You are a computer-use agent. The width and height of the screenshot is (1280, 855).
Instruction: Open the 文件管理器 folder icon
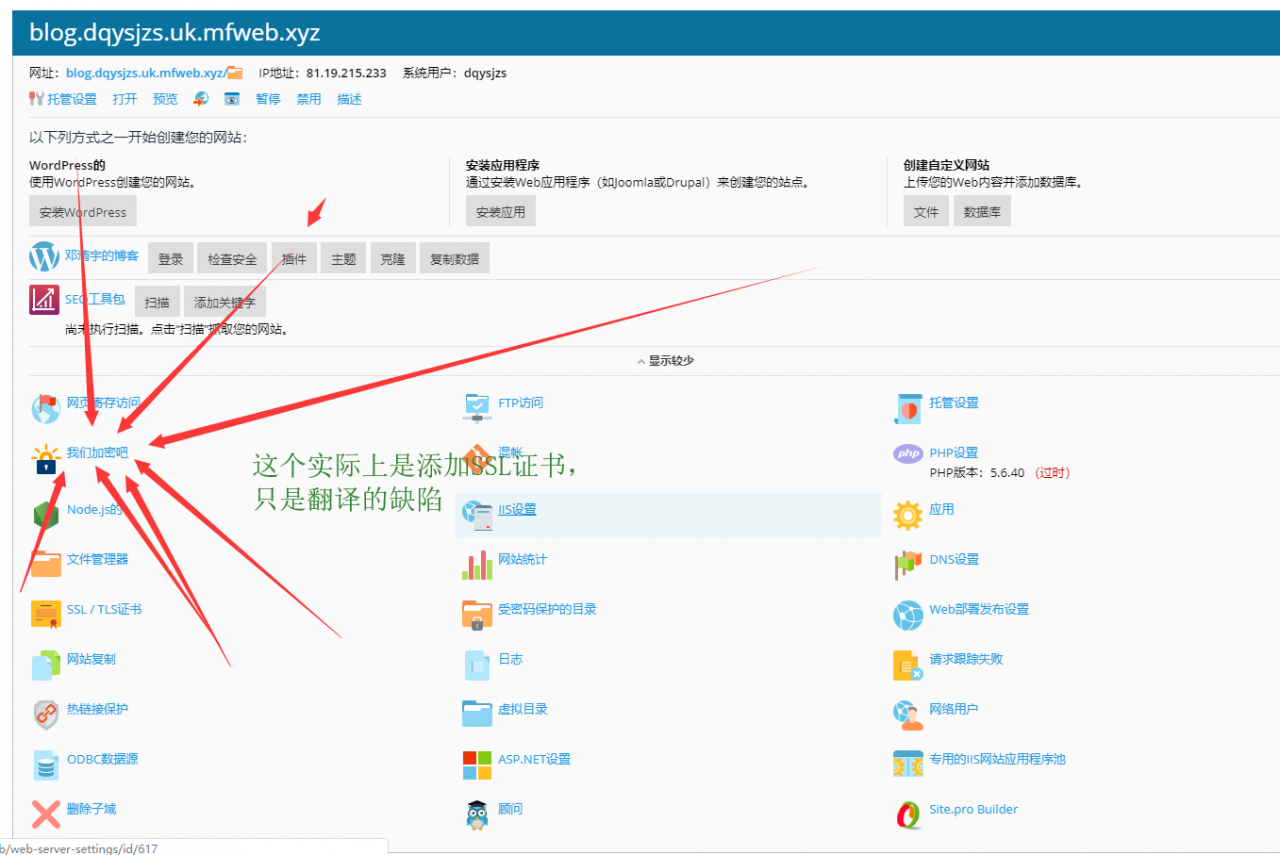click(x=46, y=564)
